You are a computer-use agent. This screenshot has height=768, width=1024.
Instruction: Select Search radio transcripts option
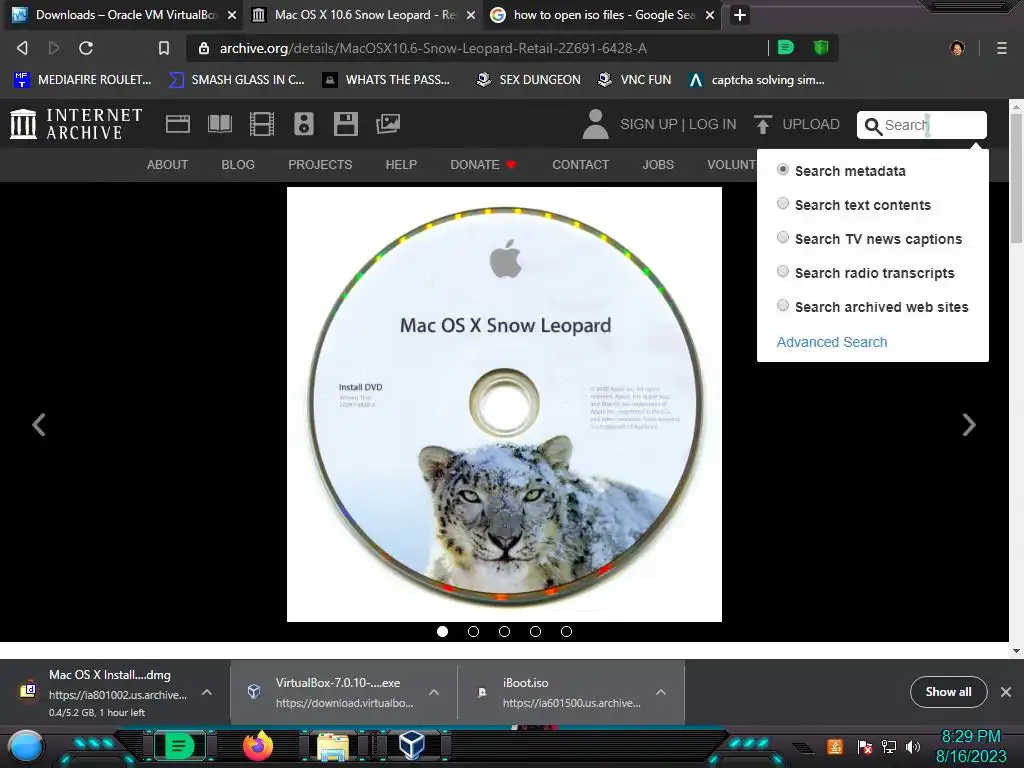783,272
